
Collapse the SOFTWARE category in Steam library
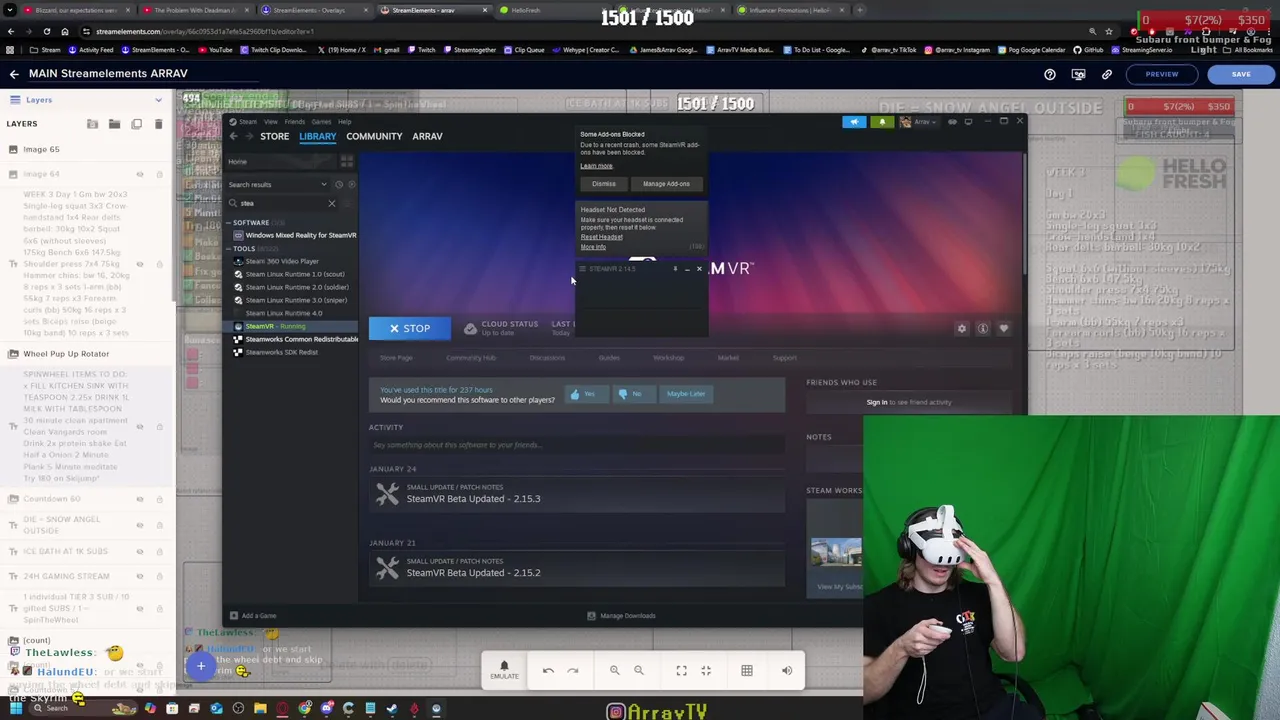click(227, 223)
